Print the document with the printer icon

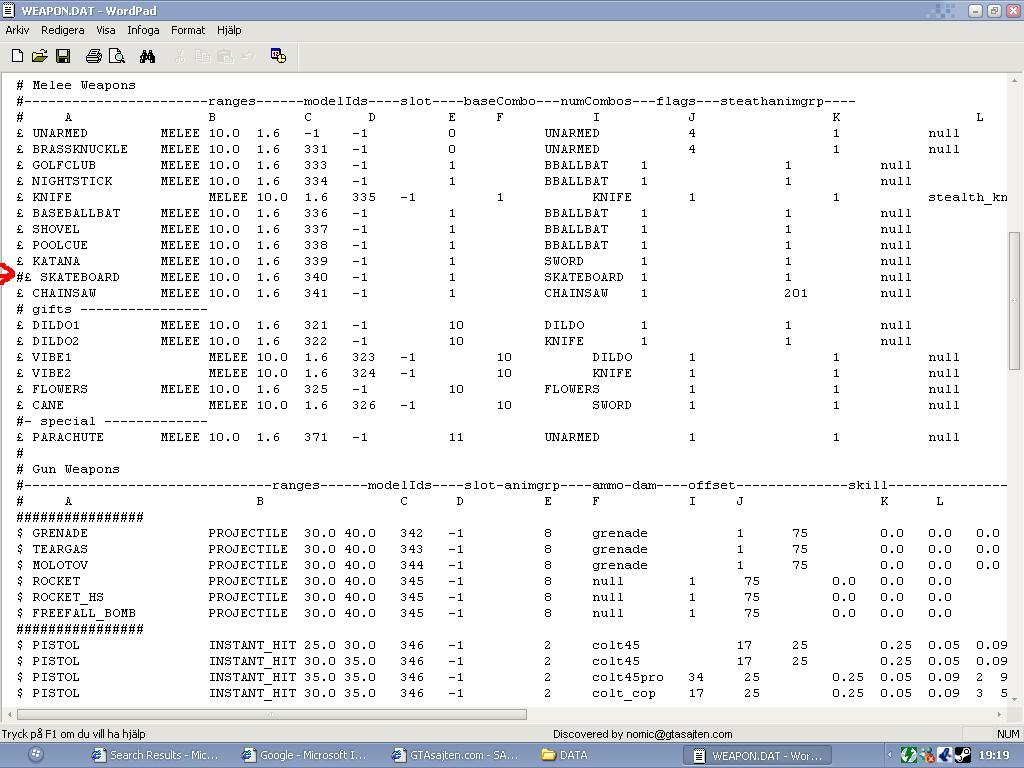93,56
